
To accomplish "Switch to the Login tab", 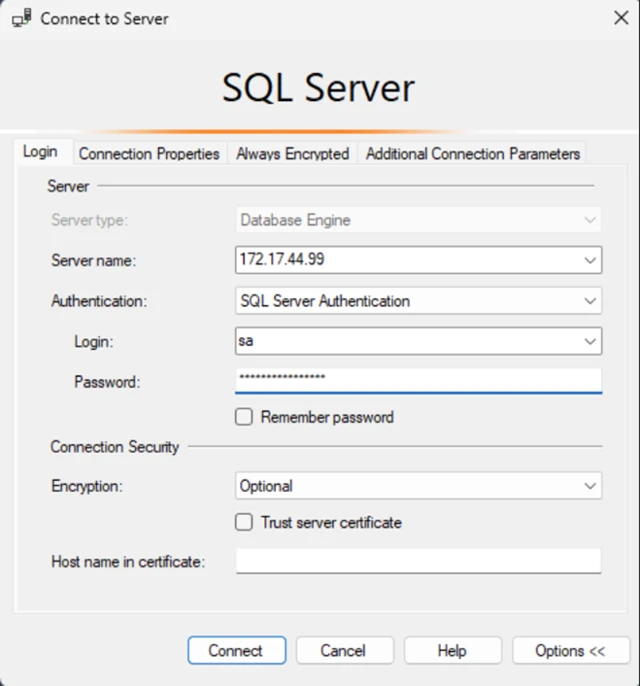I will tap(40, 153).
